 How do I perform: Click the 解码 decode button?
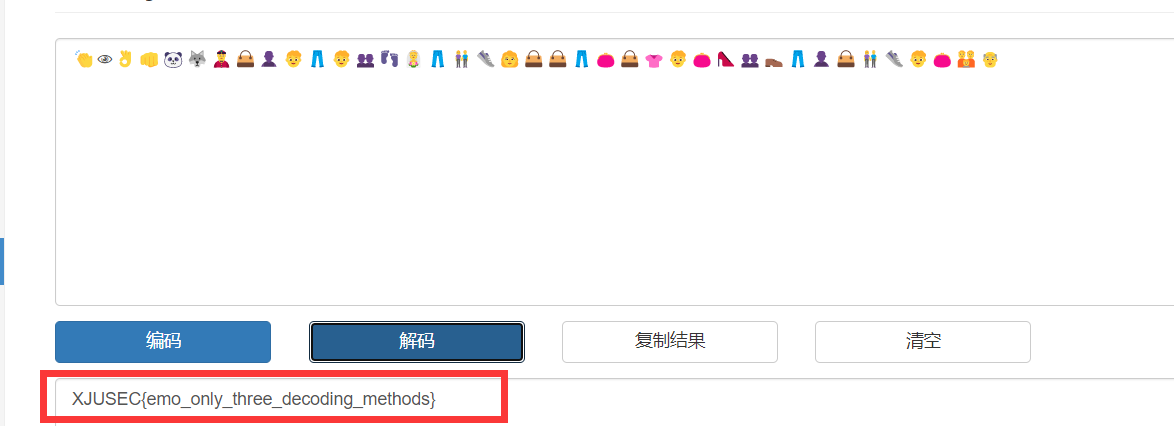(x=417, y=341)
